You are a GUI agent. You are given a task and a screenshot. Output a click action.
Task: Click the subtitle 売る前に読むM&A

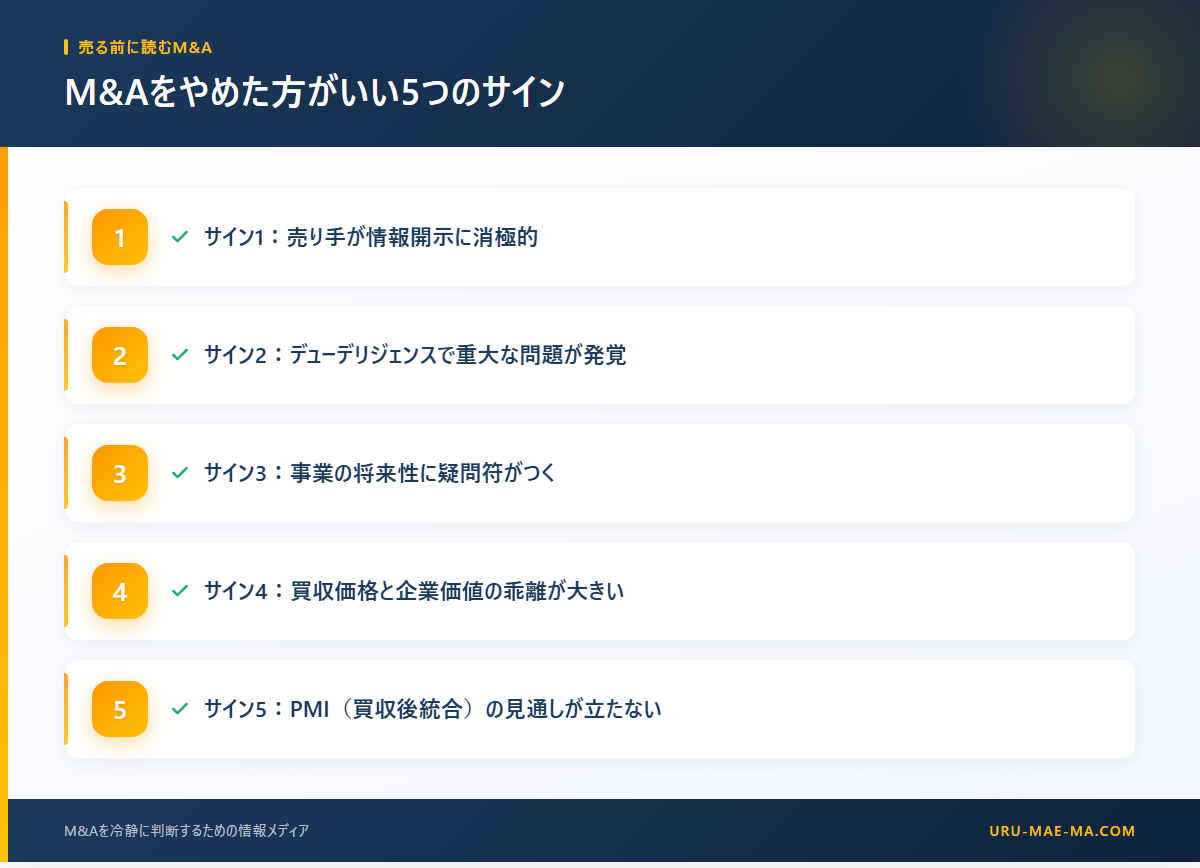pyautogui.click(x=145, y=47)
